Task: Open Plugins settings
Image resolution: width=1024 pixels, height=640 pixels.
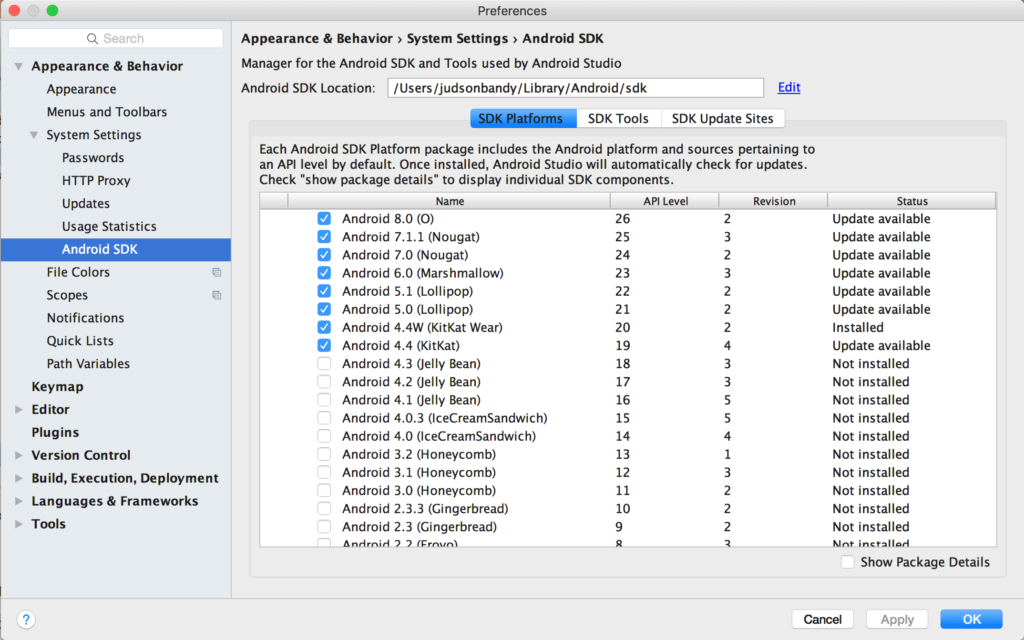Action: [x=55, y=432]
